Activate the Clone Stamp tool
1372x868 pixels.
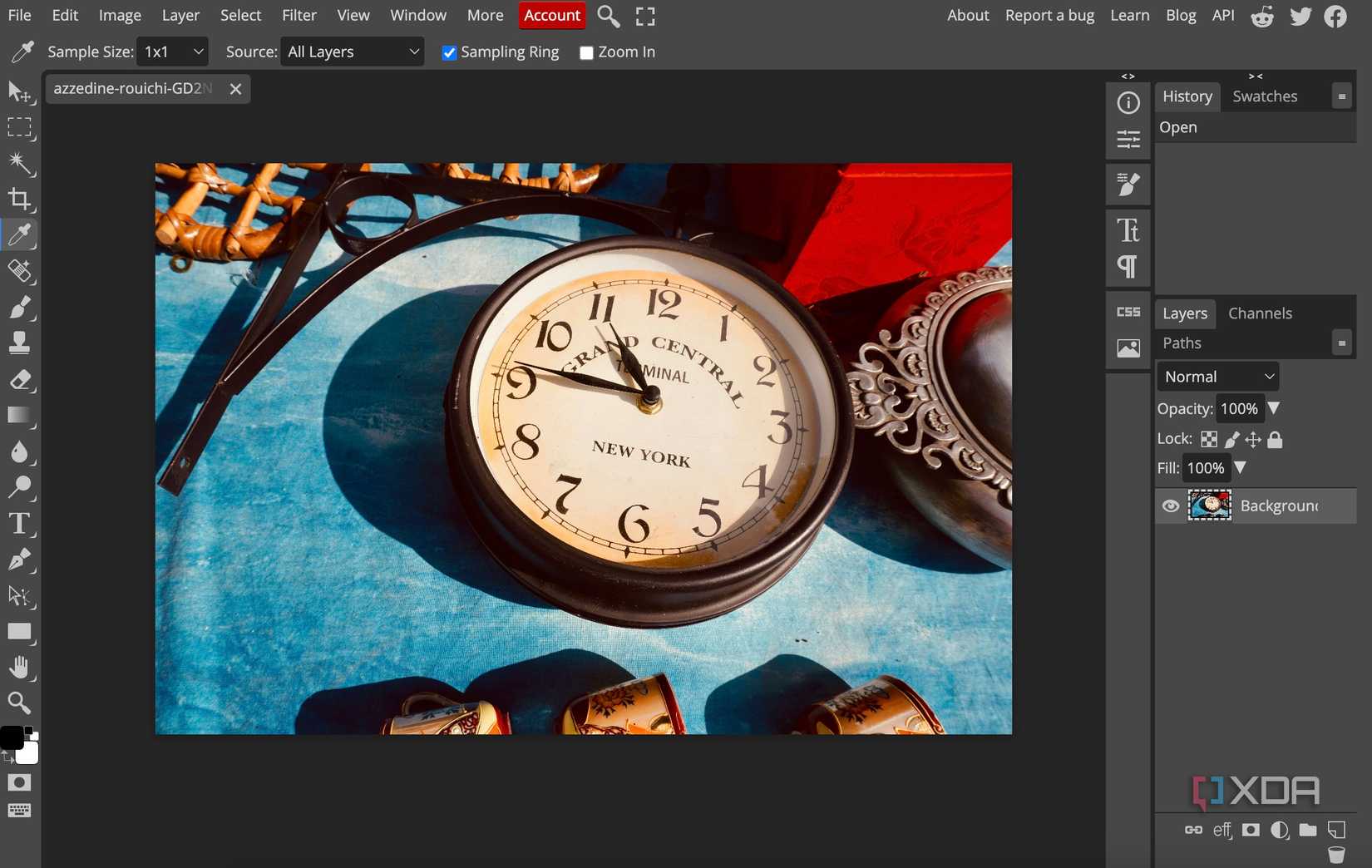point(20,343)
